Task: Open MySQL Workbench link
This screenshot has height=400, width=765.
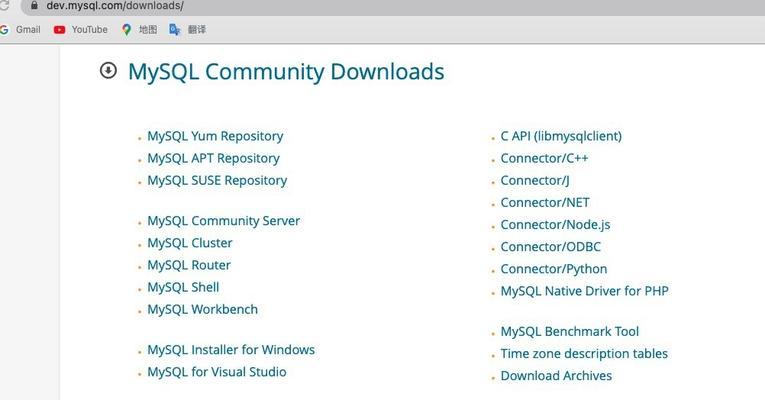Action: tap(202, 309)
